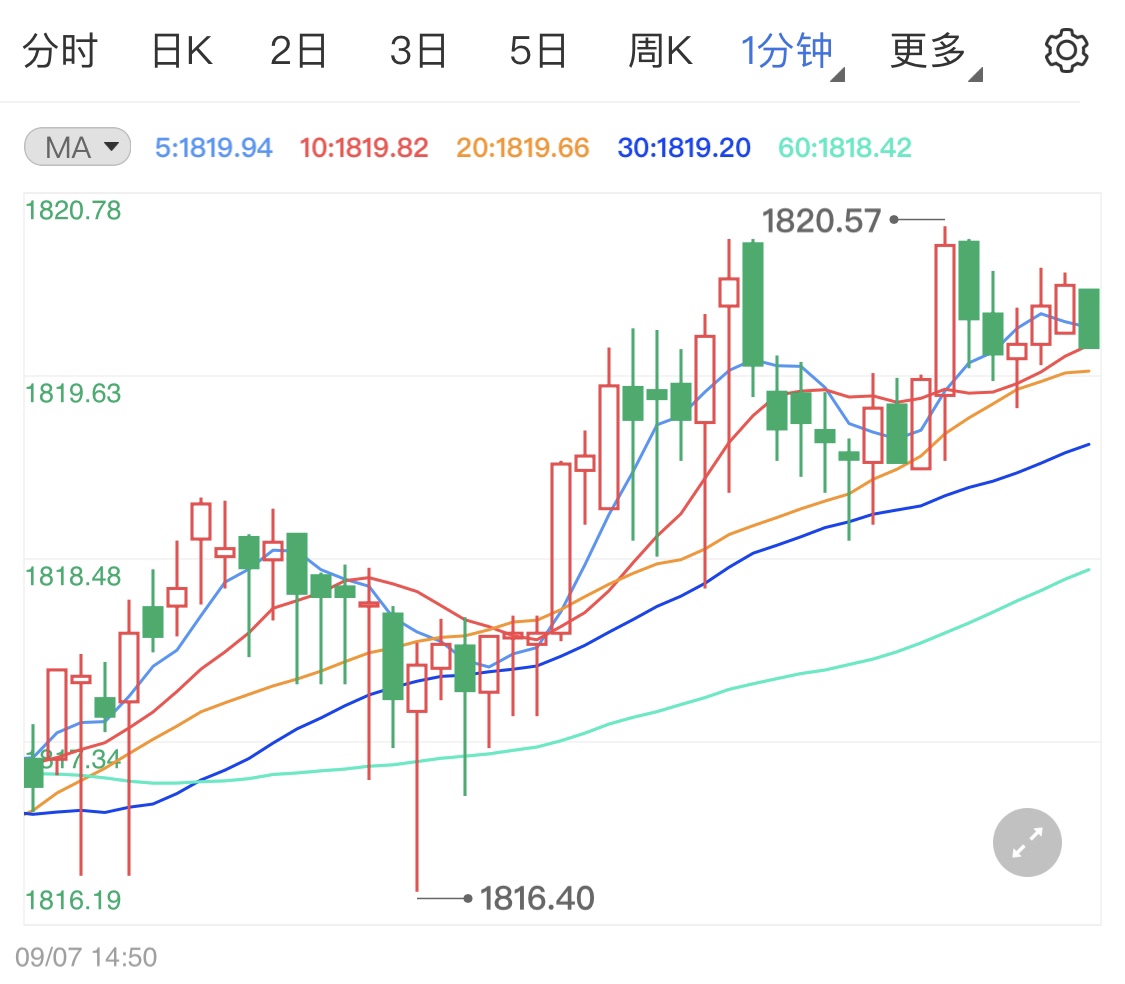Click the 1820.57 high price marker
The width and height of the screenshot is (1125, 984).
(x=821, y=220)
